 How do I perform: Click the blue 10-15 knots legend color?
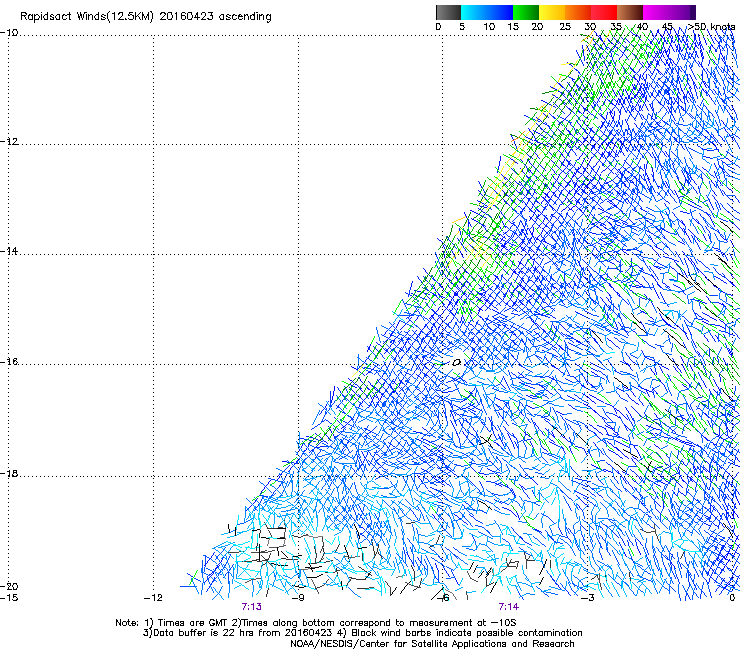tap(499, 12)
